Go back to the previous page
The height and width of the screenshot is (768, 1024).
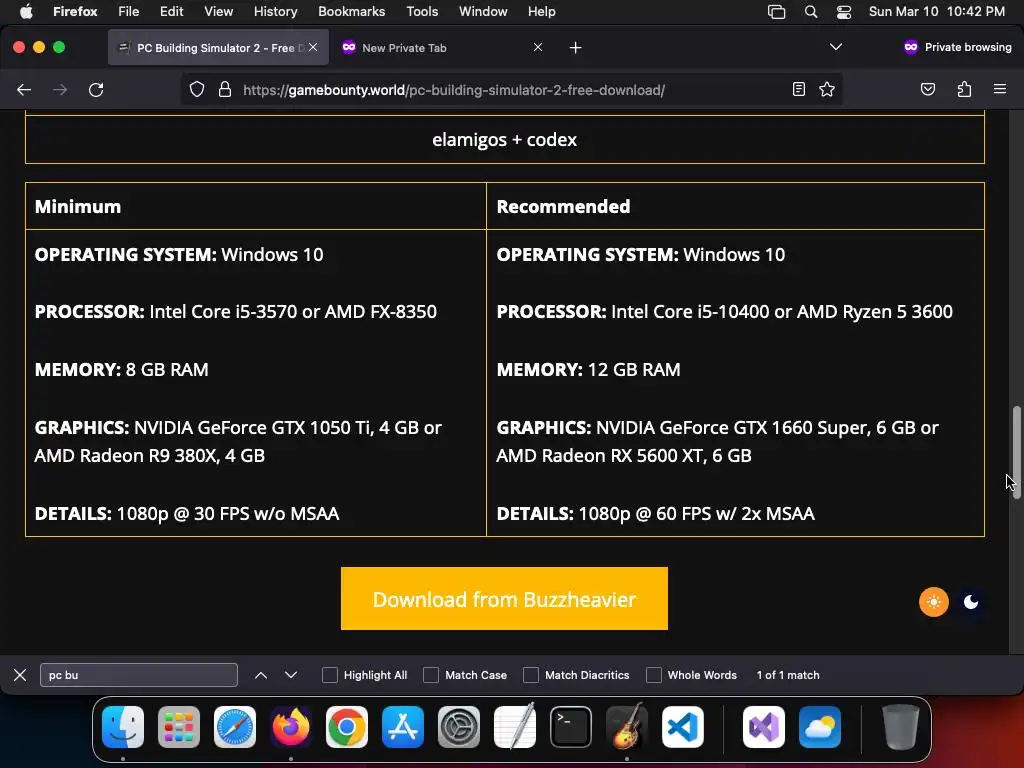point(24,89)
